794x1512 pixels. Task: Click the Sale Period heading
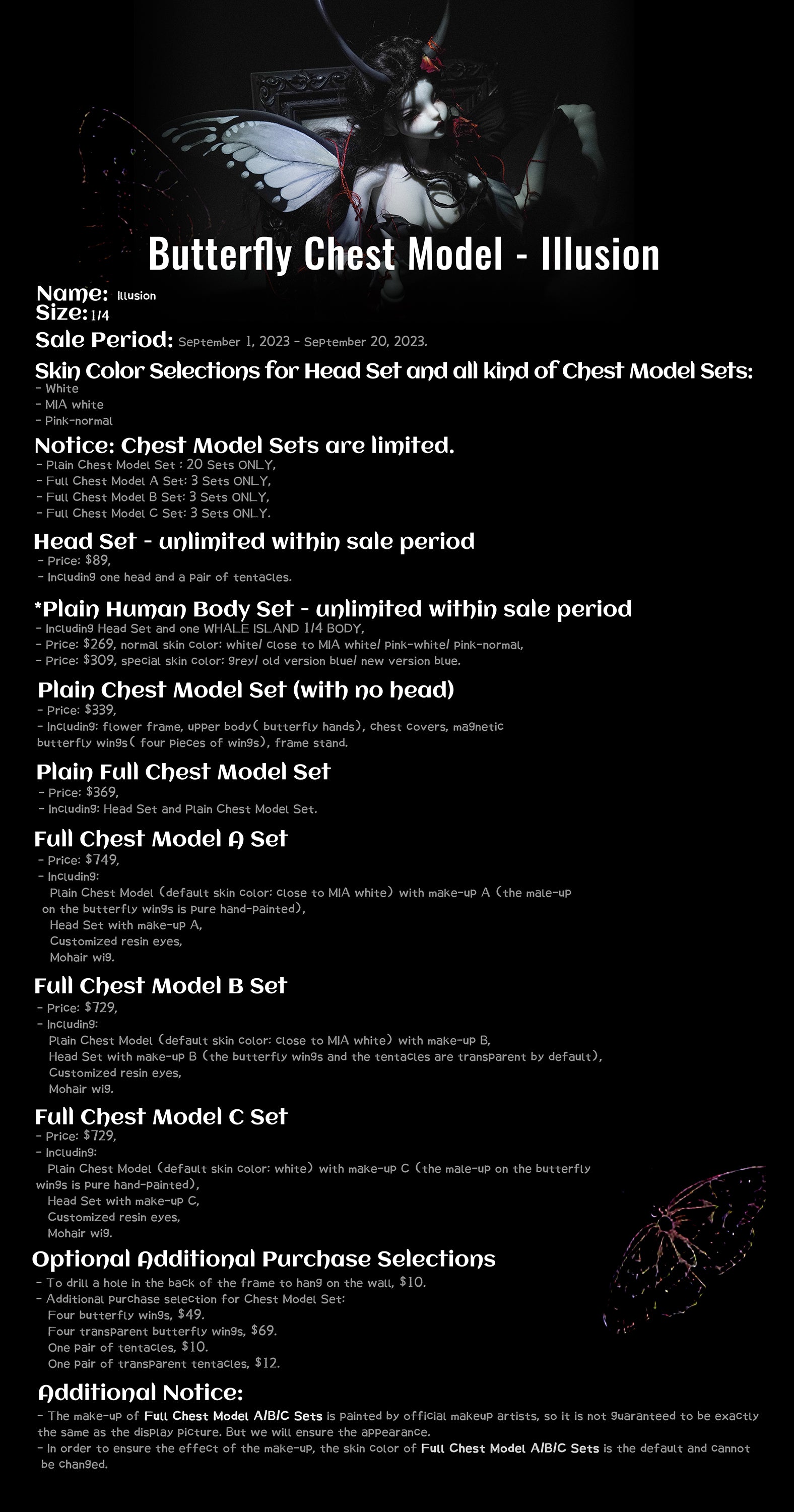[104, 340]
